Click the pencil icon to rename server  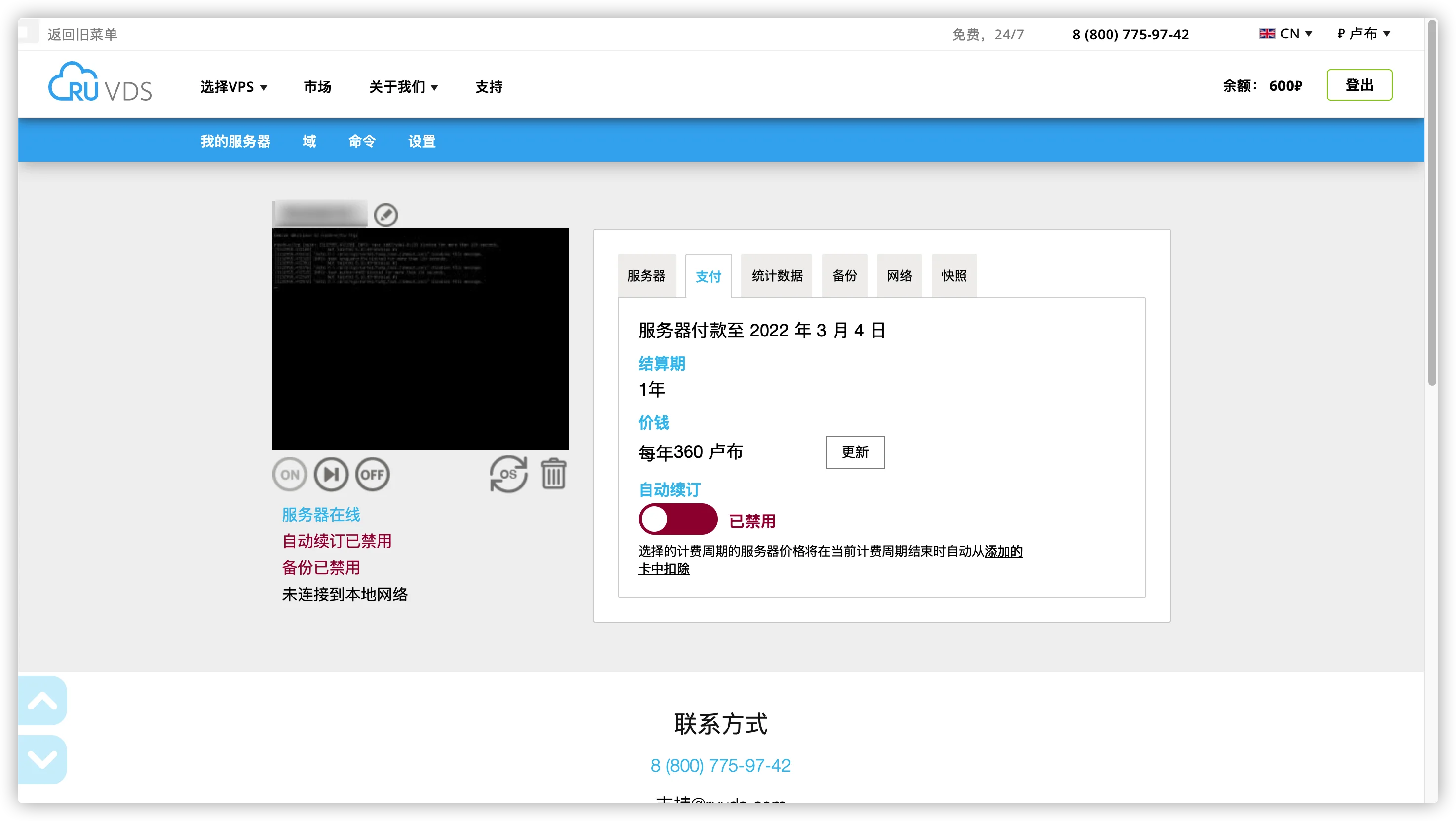pyautogui.click(x=386, y=215)
